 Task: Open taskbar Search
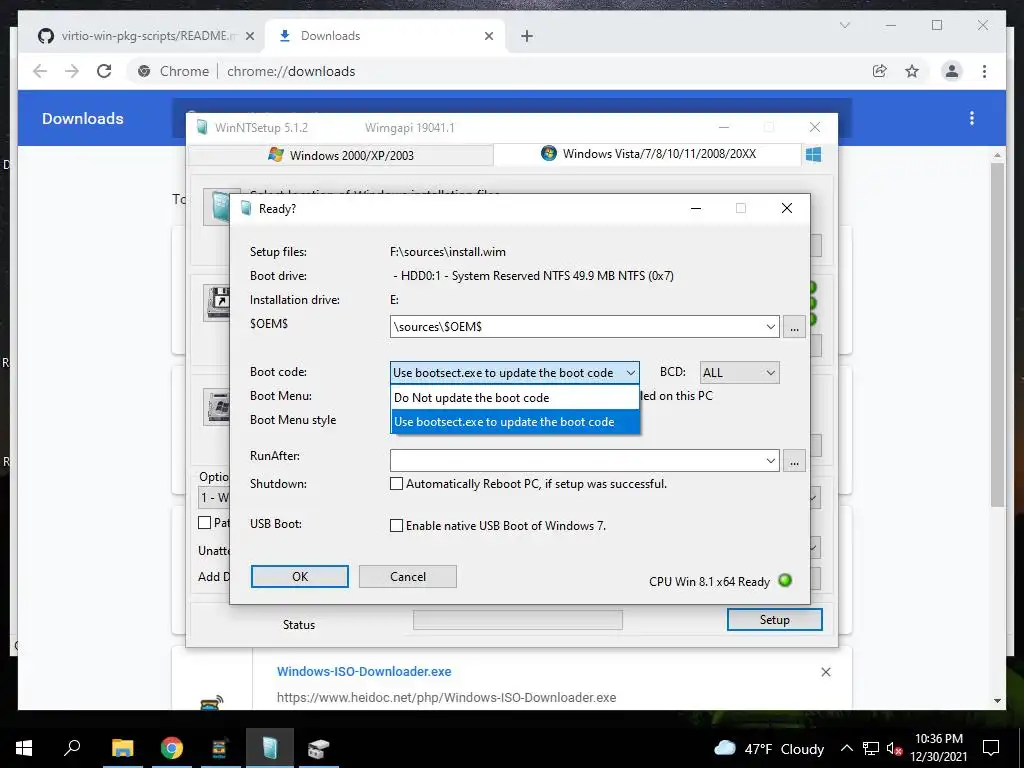tap(72, 748)
